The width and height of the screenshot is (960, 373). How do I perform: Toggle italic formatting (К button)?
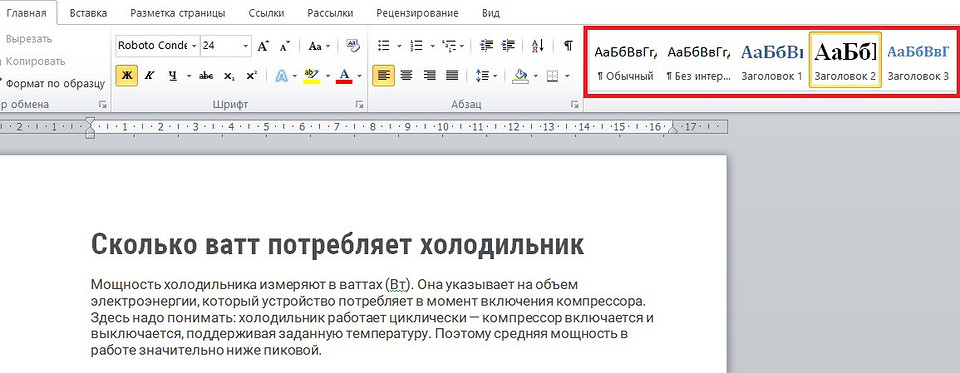(149, 76)
